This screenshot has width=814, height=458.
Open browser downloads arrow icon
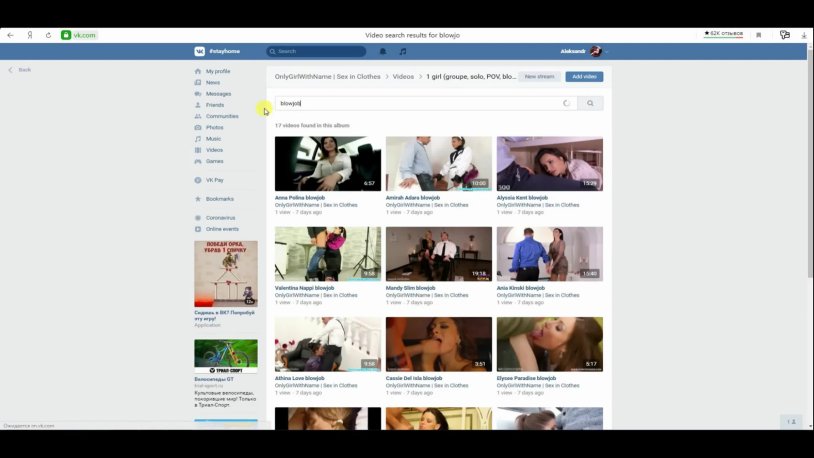click(804, 35)
